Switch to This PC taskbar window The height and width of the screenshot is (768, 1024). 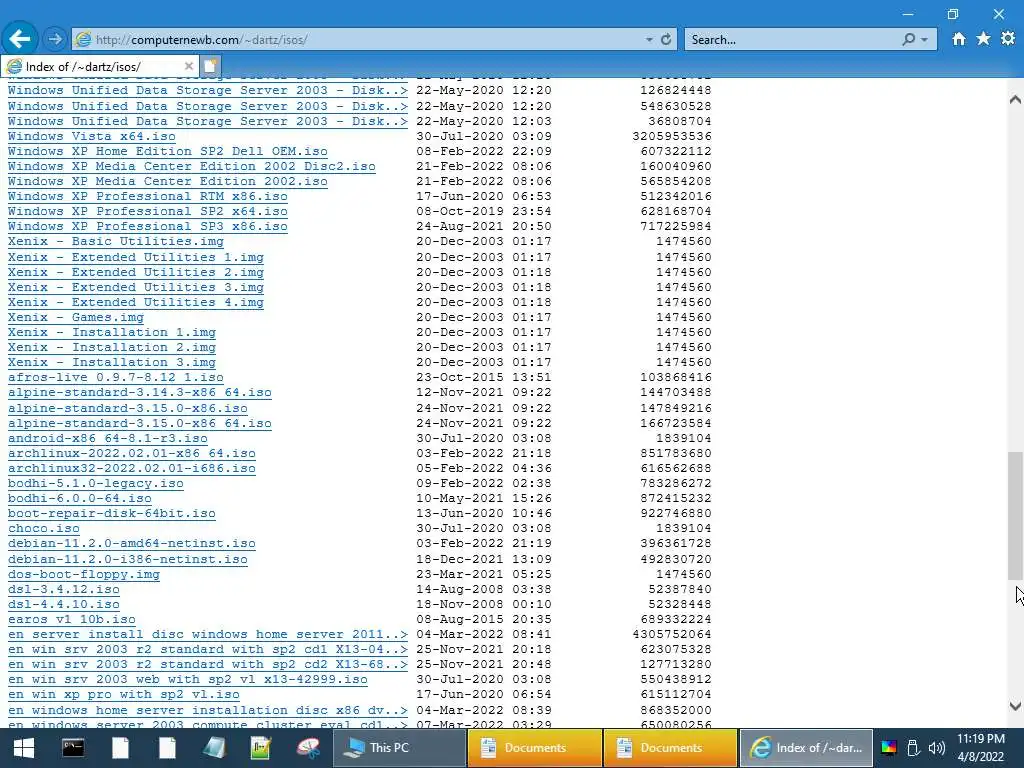pyautogui.click(x=400, y=748)
